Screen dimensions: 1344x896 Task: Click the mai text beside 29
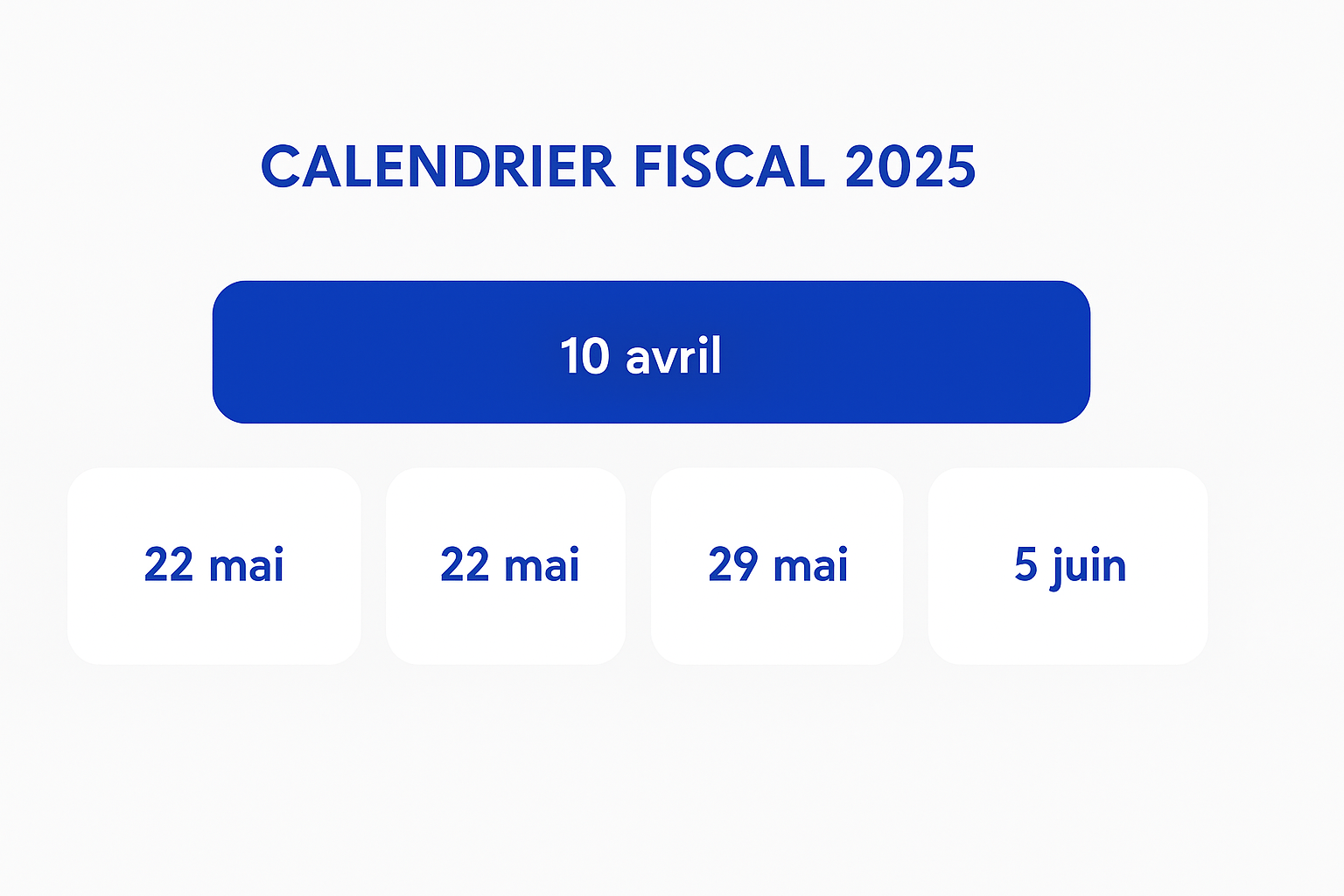(x=810, y=565)
